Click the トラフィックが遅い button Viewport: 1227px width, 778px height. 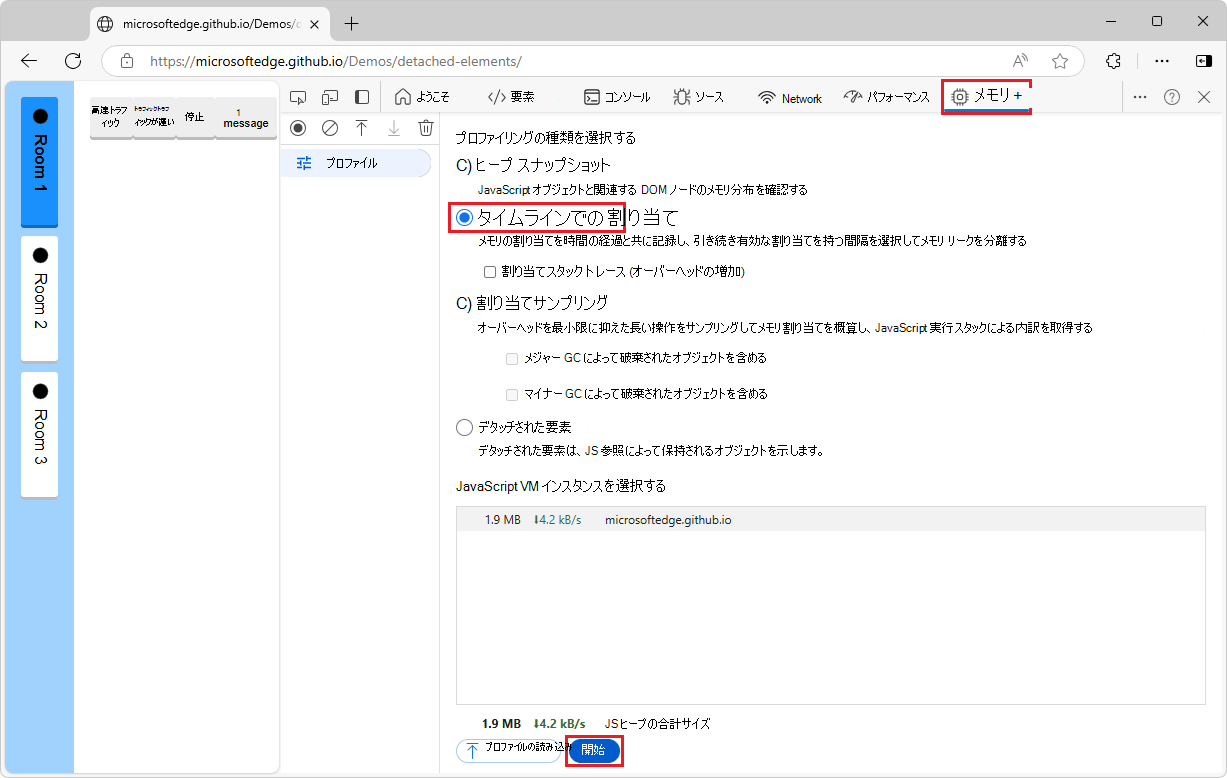pyautogui.click(x=154, y=118)
